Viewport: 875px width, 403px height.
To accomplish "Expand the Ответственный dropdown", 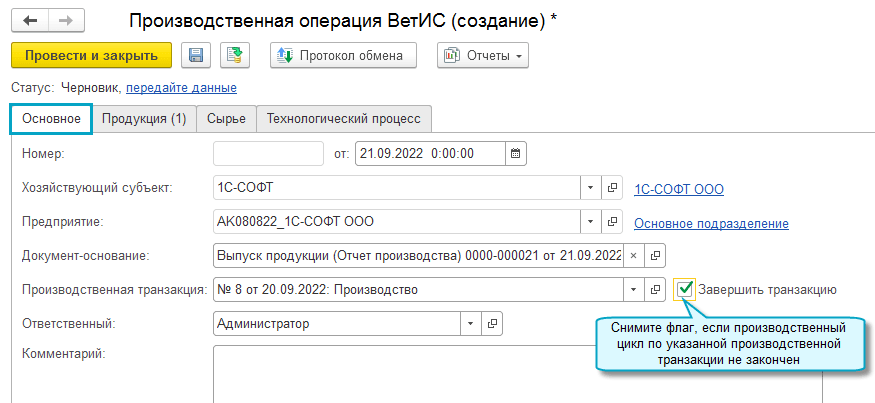I will pos(471,324).
